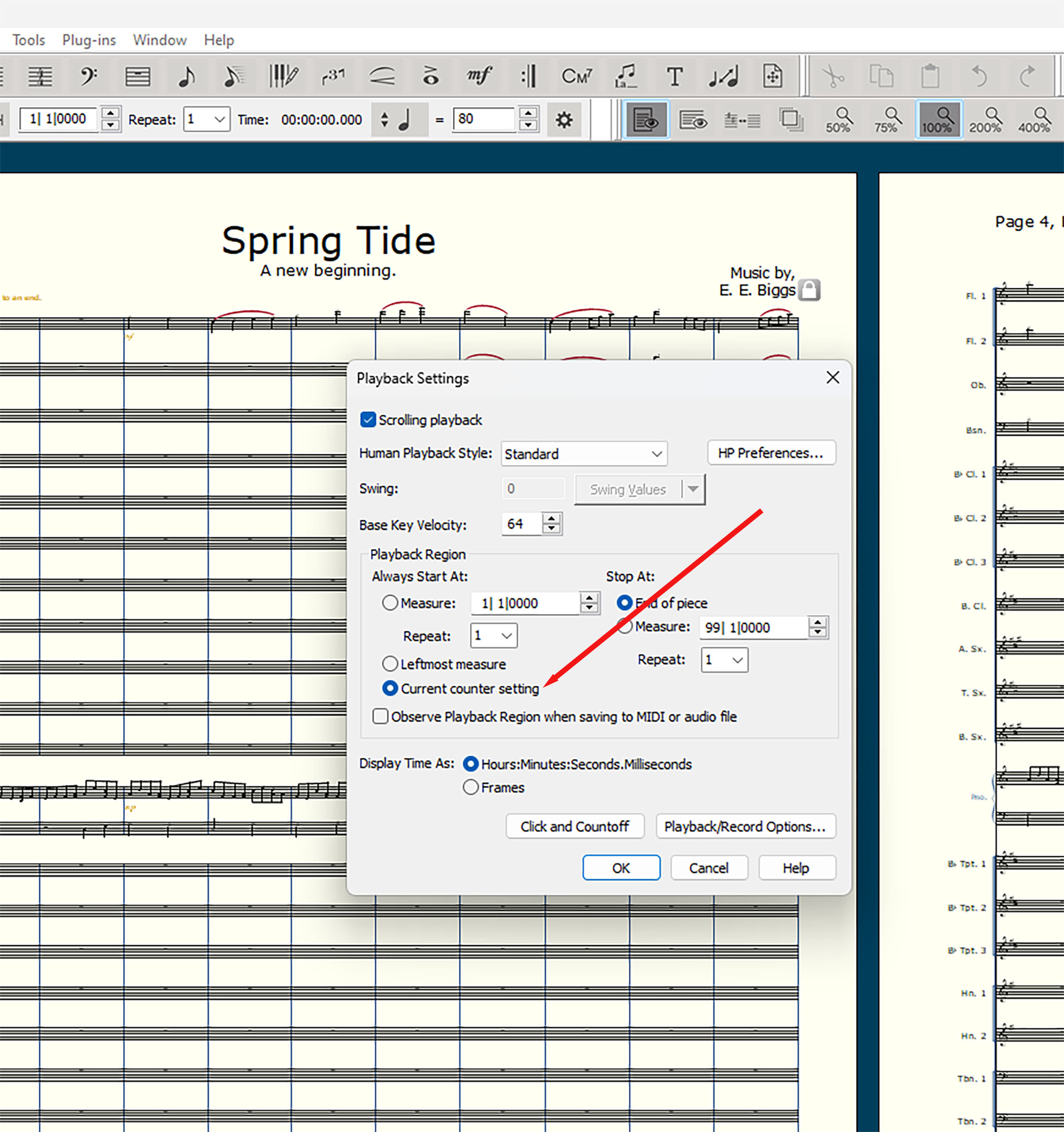Screen dimensions: 1064x1132
Task: Open the Window menu
Action: point(160,40)
